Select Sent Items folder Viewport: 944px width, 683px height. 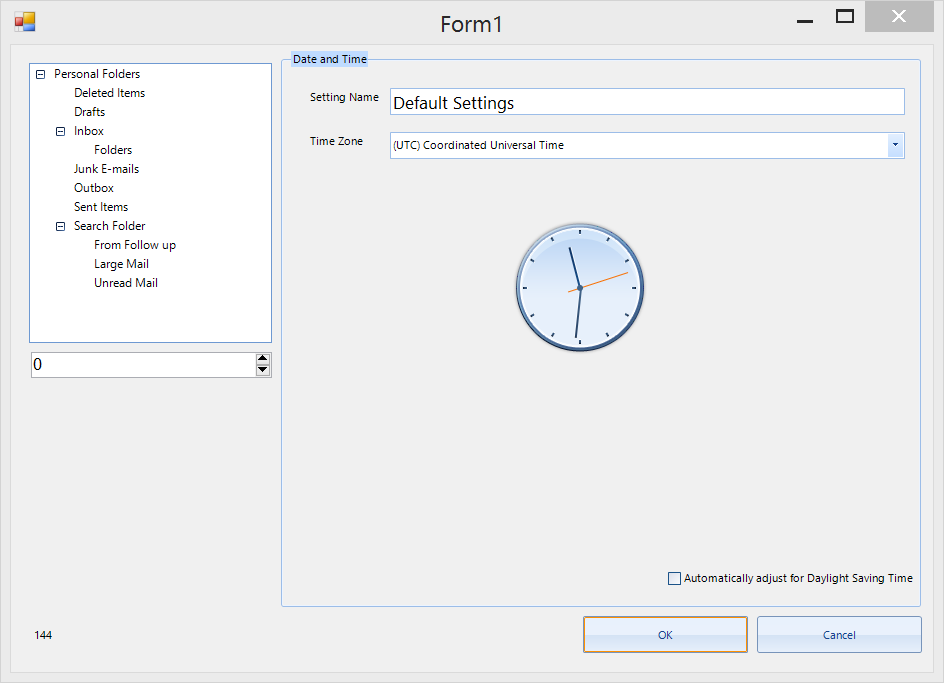coord(101,207)
